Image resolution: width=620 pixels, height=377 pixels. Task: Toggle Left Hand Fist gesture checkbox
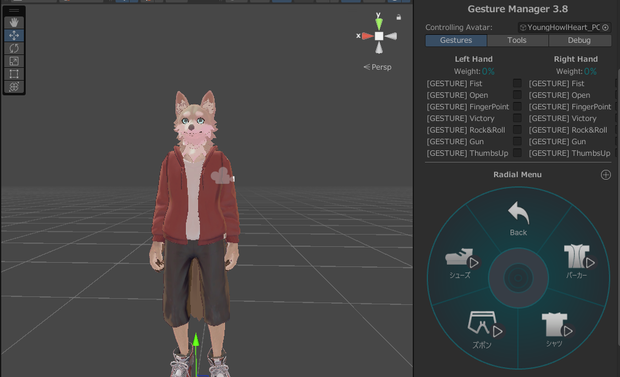tap(517, 83)
